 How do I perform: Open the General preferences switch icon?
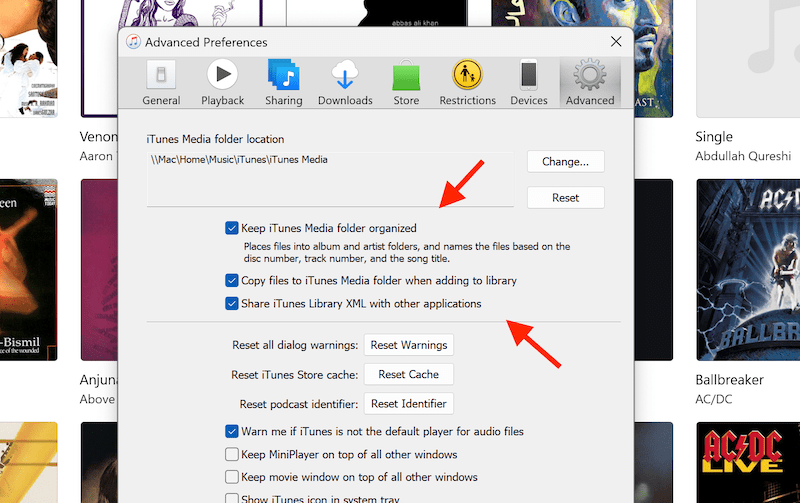161,77
